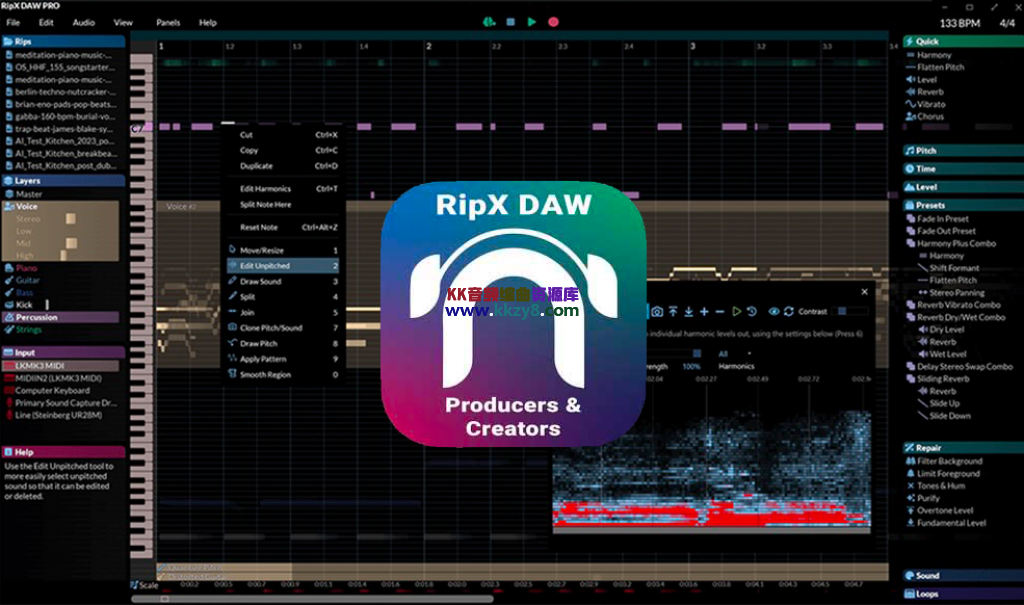Image resolution: width=1024 pixels, height=605 pixels.
Task: Select the Draw Sound tool
Action: coord(283,282)
